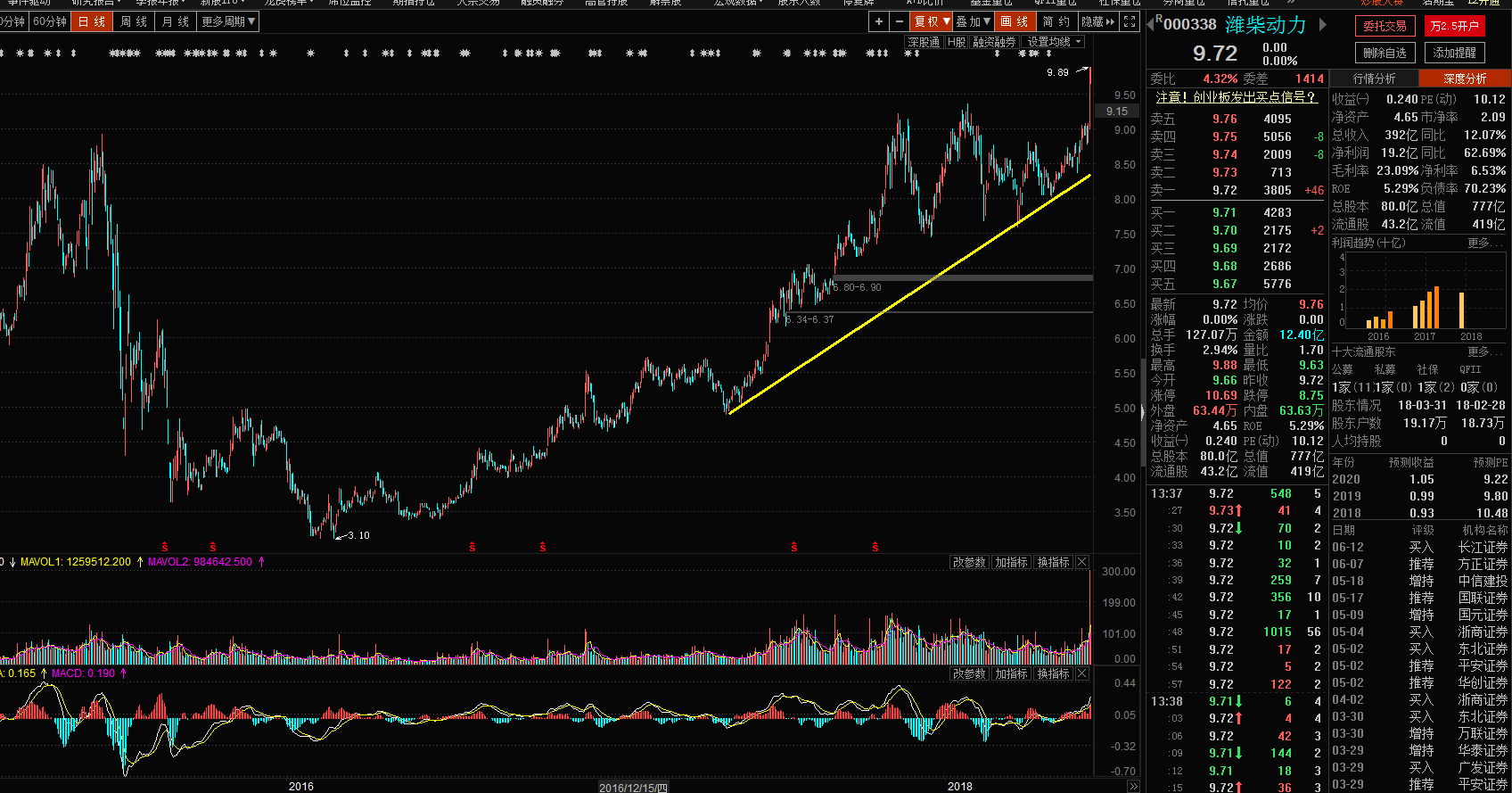Image resolution: width=1512 pixels, height=793 pixels.
Task: Open the 复权 dropdown
Action: (x=932, y=21)
